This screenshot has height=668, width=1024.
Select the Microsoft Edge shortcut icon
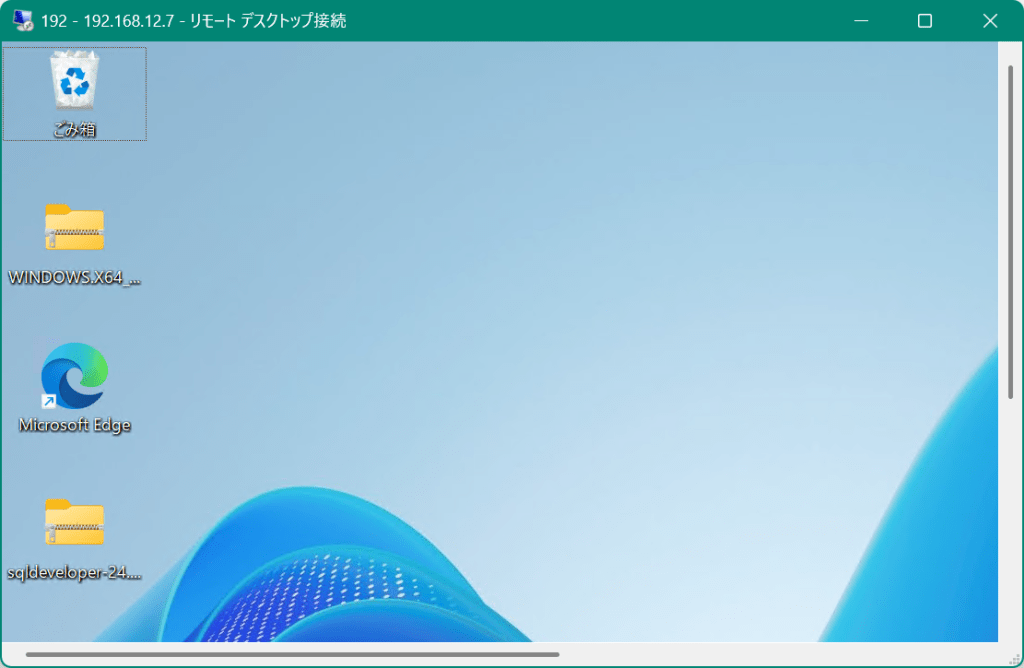(75, 375)
